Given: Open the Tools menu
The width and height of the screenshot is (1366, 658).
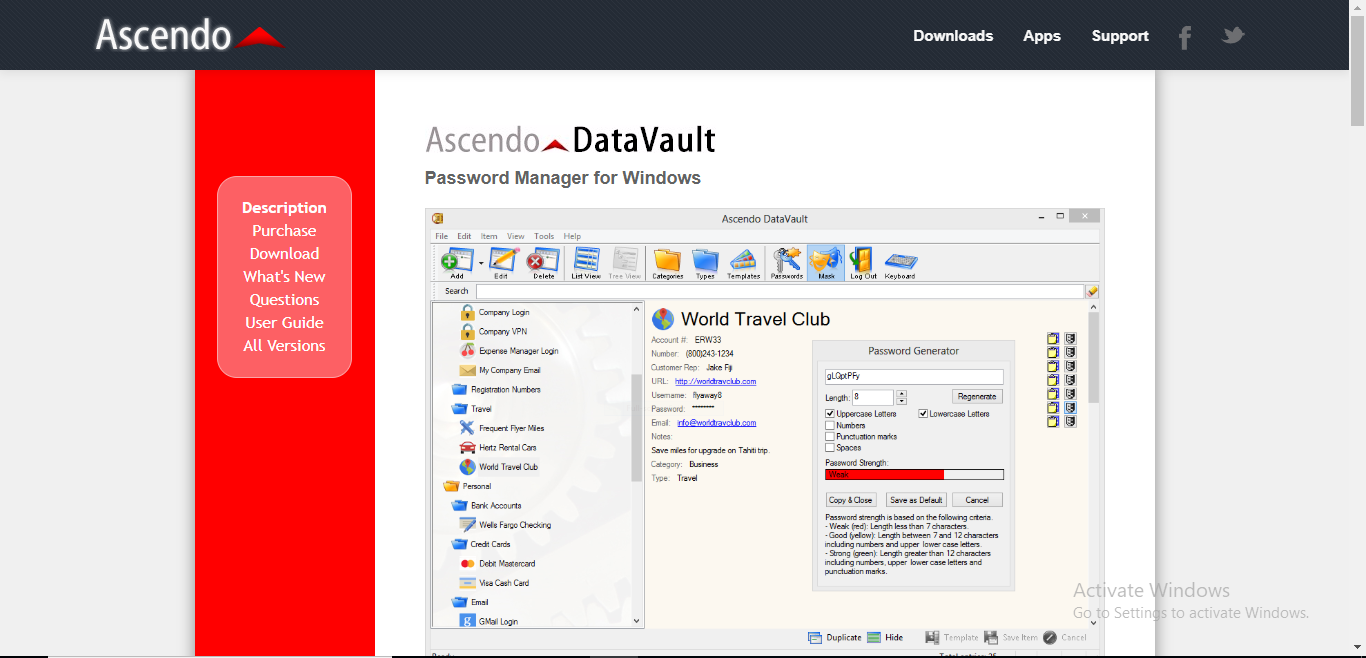Looking at the screenshot, I should [x=544, y=236].
